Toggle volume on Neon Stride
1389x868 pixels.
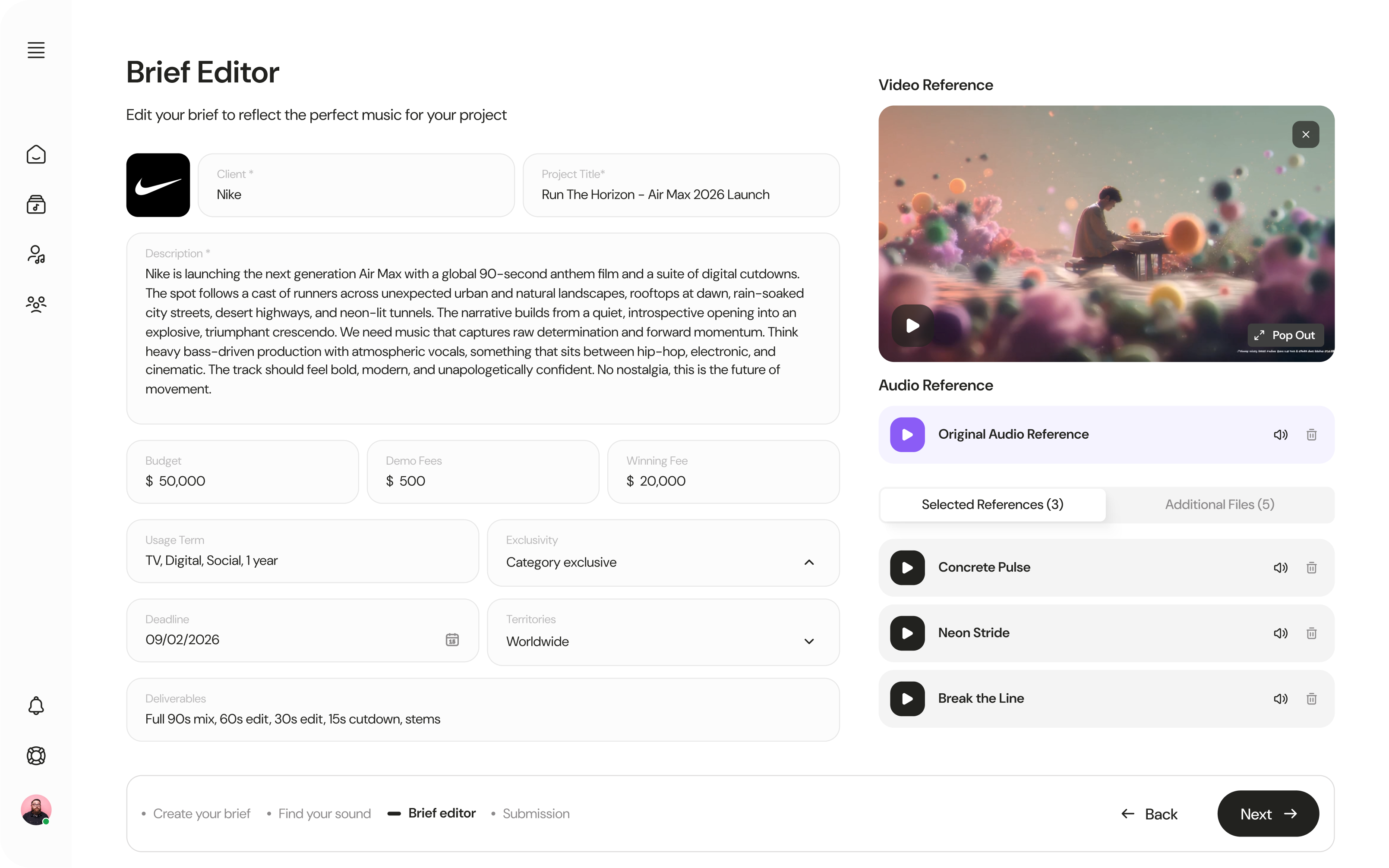1280,632
